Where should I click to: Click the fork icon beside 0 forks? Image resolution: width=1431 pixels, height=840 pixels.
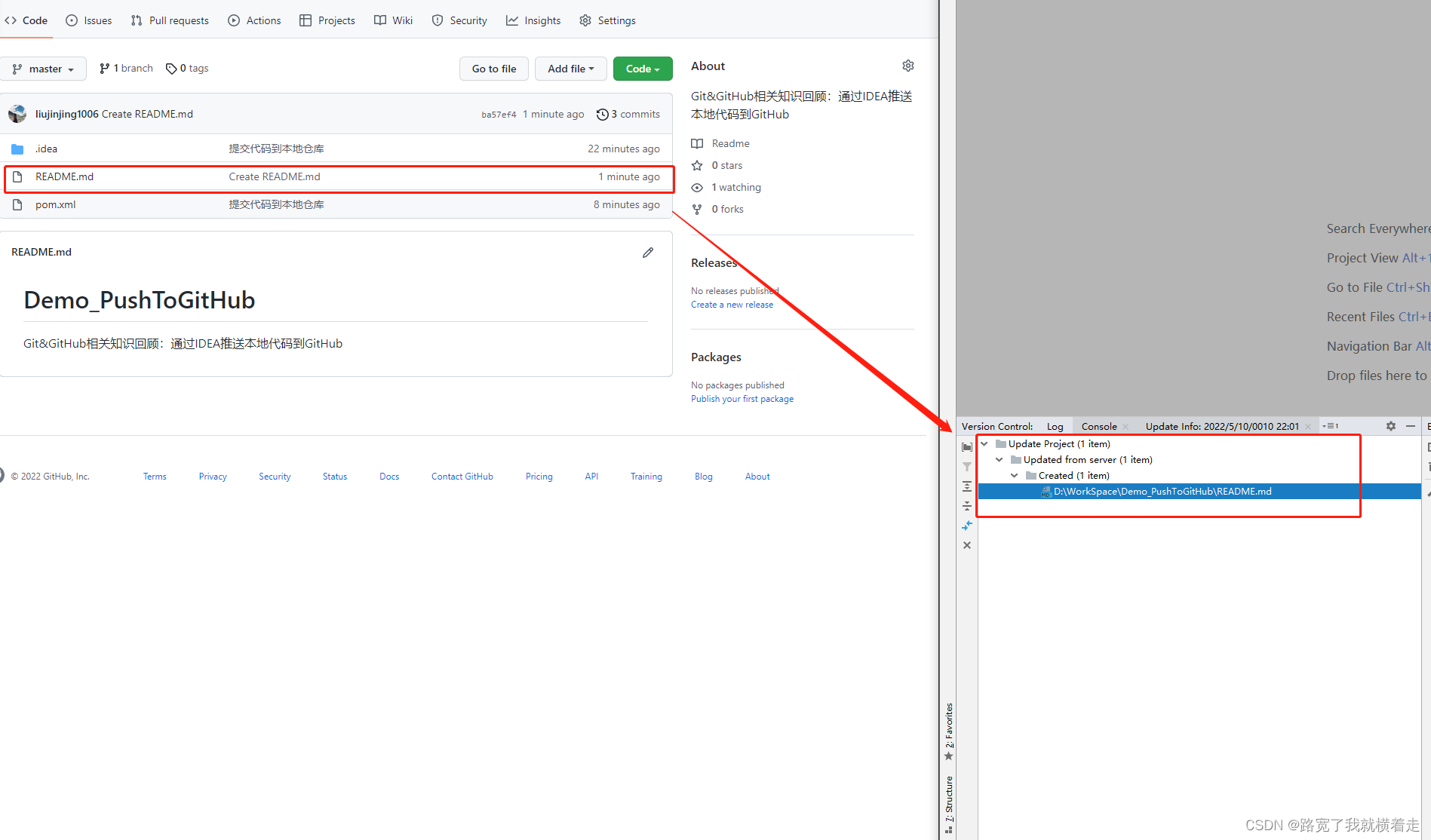pos(697,210)
